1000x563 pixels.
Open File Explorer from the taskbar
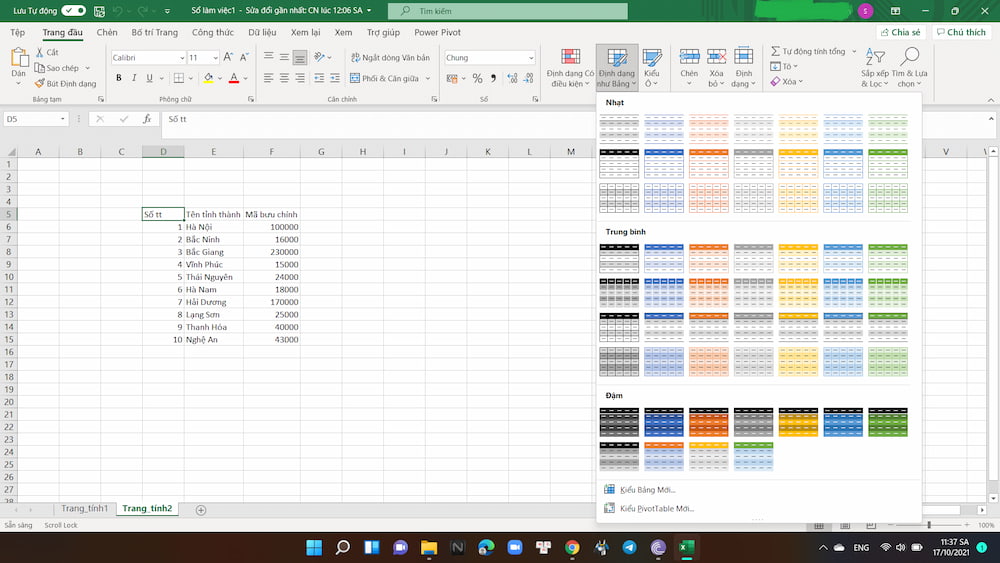click(429, 547)
